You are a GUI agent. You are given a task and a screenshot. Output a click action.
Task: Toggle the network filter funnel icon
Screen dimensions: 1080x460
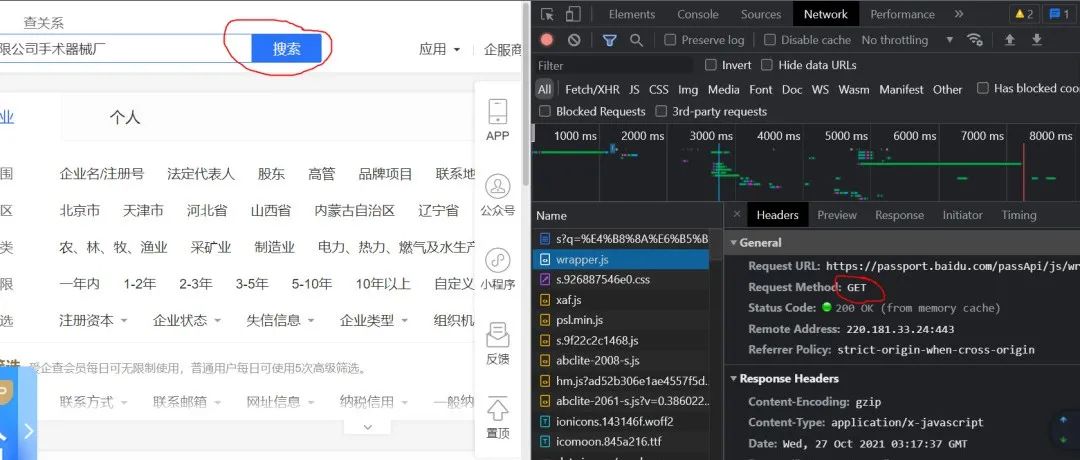[610, 40]
